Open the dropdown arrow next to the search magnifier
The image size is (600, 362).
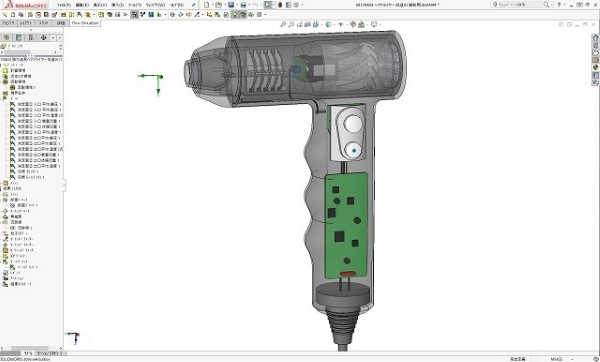click(x=551, y=5)
